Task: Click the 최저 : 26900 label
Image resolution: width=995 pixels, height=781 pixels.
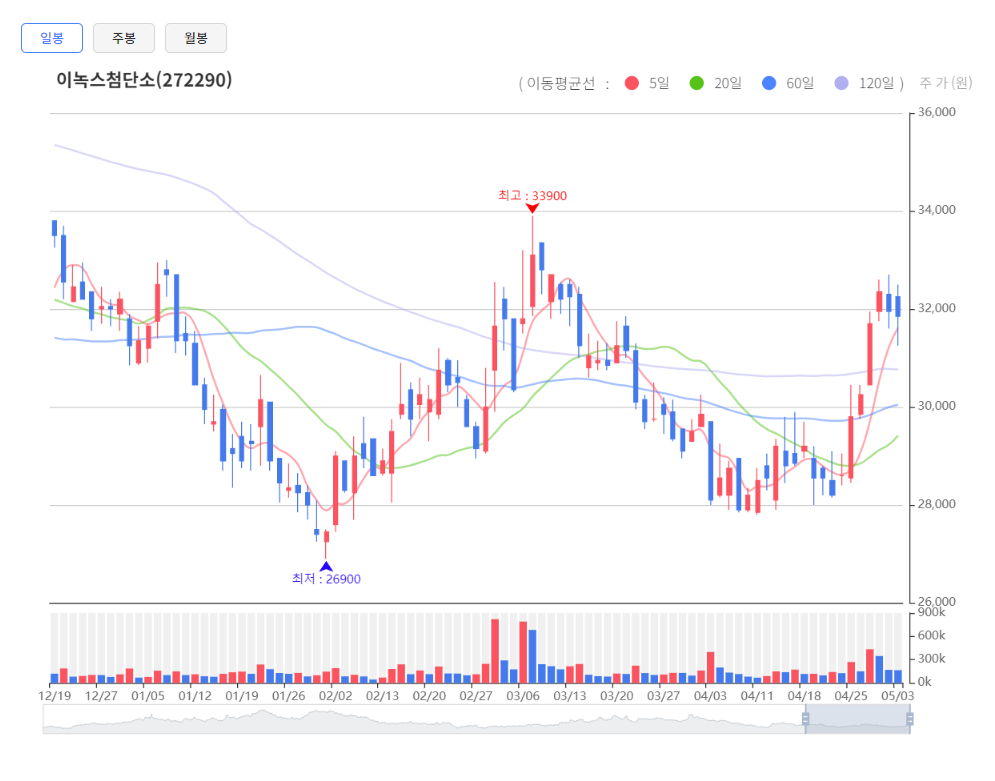Action: coord(326,579)
